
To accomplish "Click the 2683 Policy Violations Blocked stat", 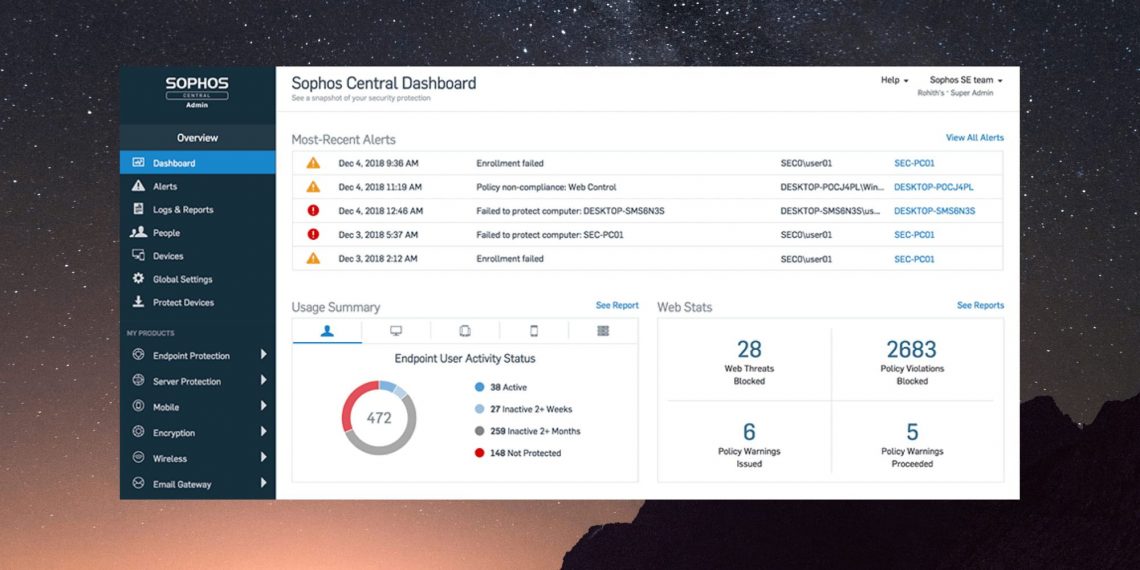I will click(912, 361).
